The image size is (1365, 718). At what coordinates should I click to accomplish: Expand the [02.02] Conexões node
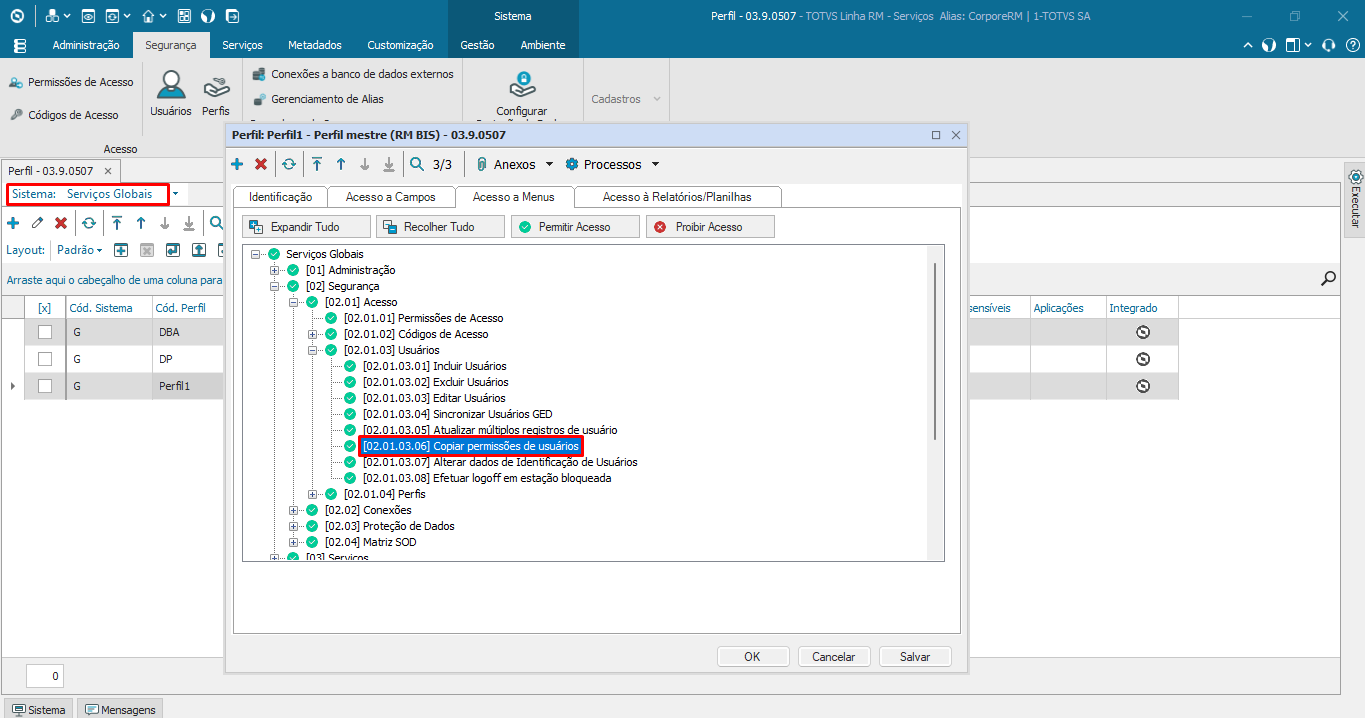coord(294,510)
